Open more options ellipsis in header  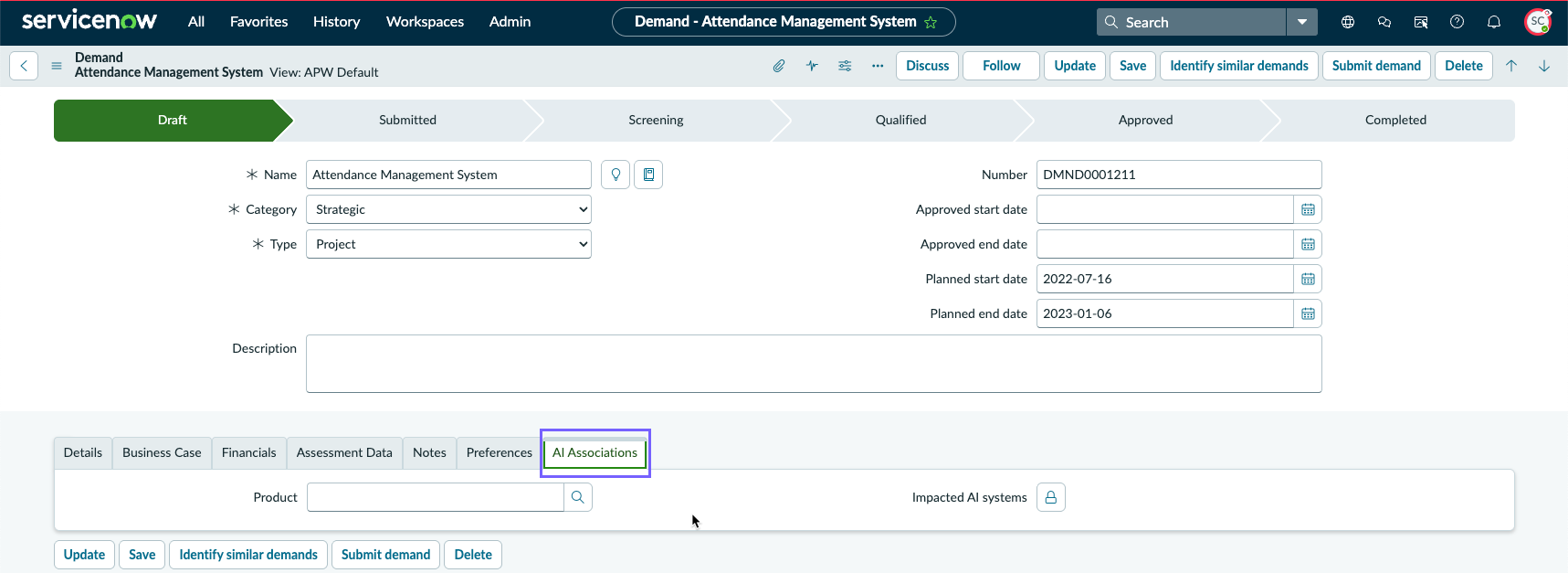coord(878,66)
